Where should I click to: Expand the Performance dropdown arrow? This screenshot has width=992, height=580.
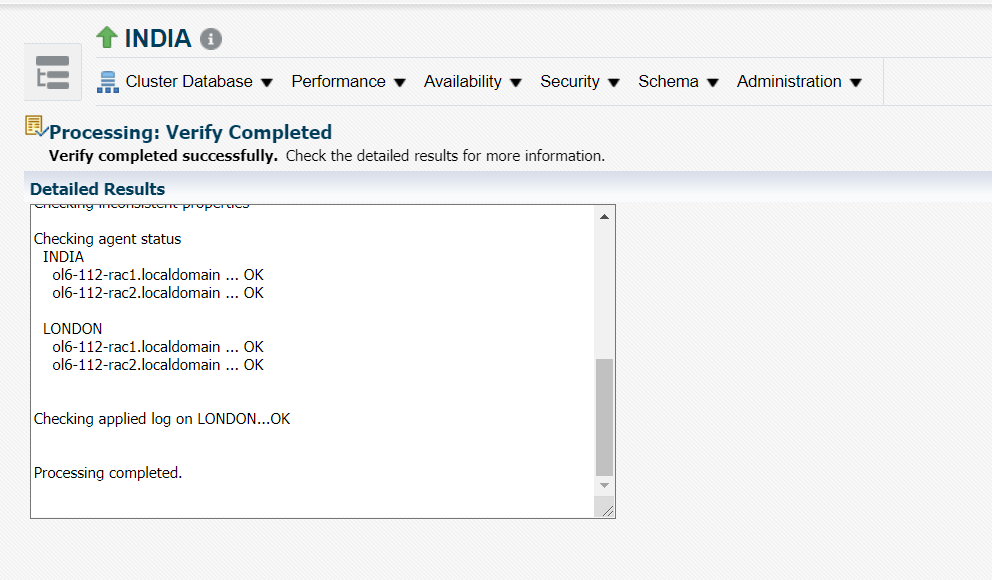pyautogui.click(x=400, y=83)
